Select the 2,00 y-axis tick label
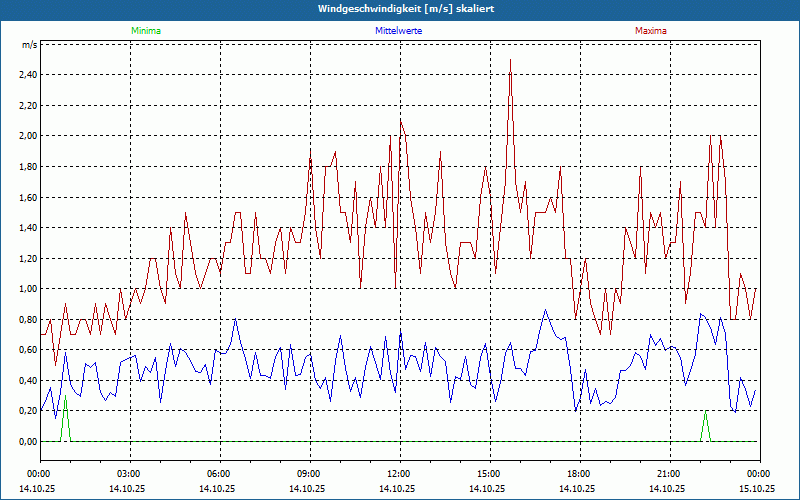This screenshot has height=500, width=800. 26,136
